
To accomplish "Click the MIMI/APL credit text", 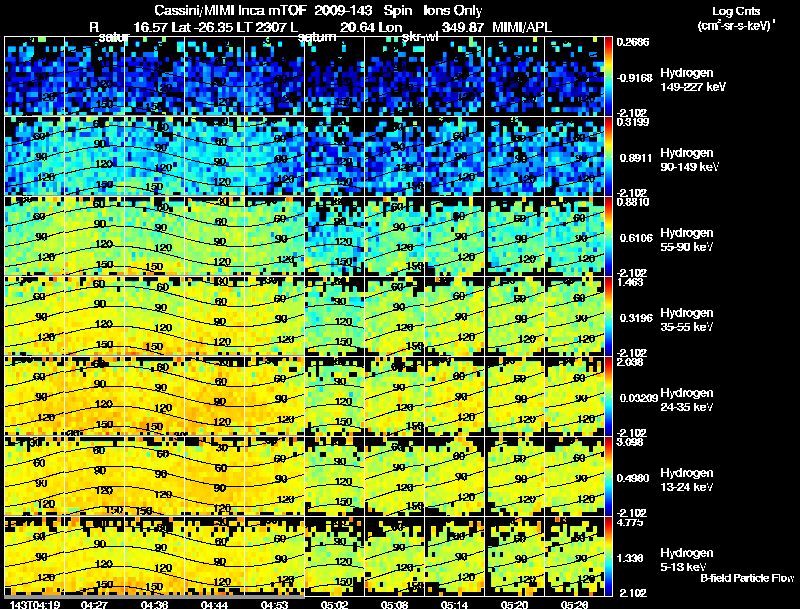I will [x=522, y=28].
